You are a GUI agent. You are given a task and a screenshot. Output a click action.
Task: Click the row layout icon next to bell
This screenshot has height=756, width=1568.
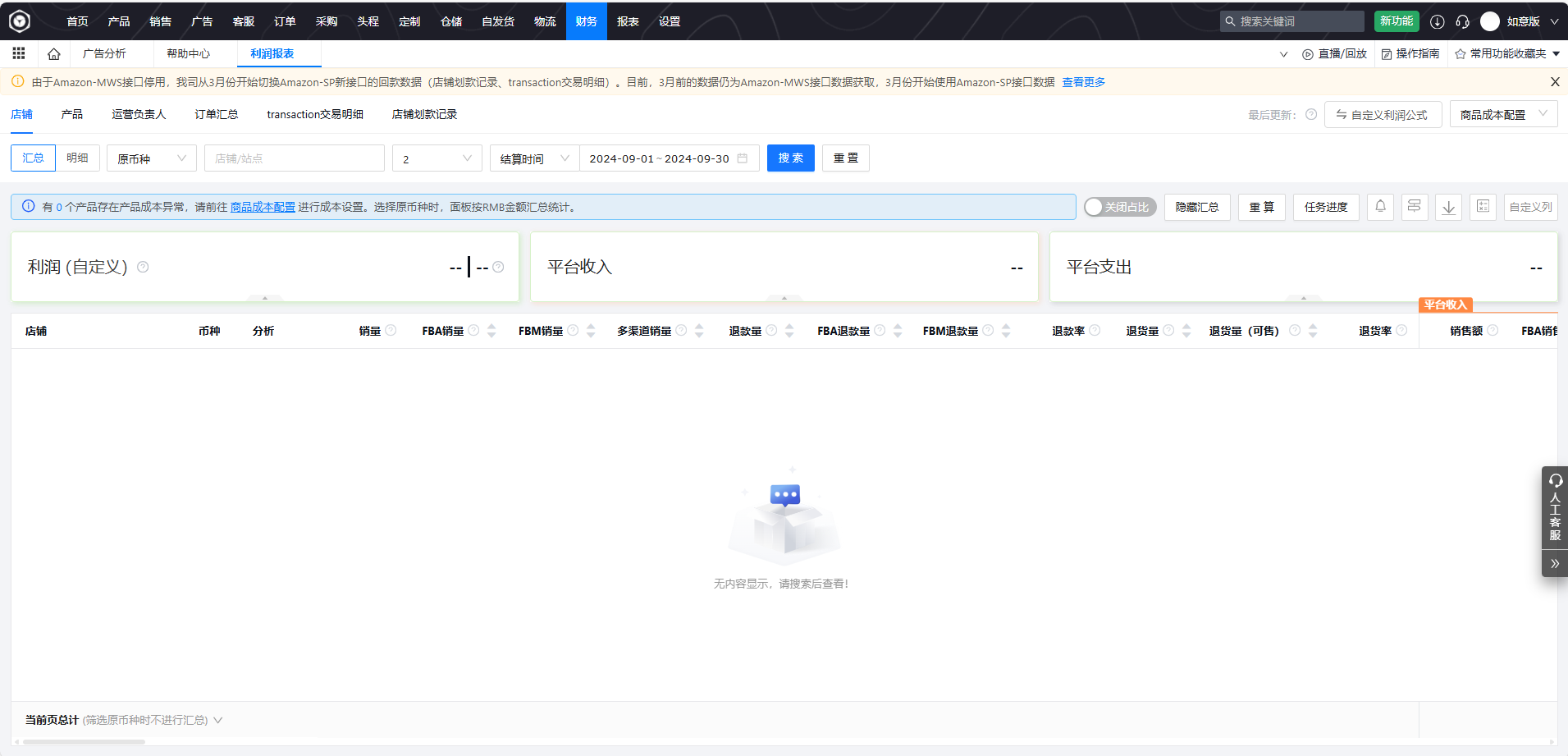click(1415, 207)
